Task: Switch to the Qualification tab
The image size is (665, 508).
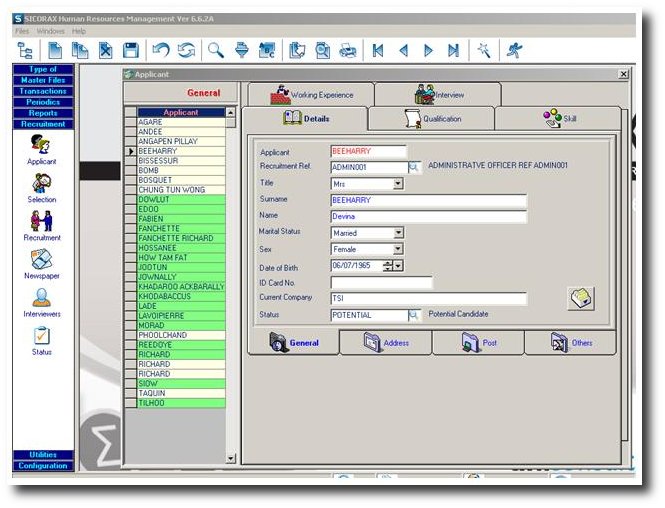Action: coord(431,119)
